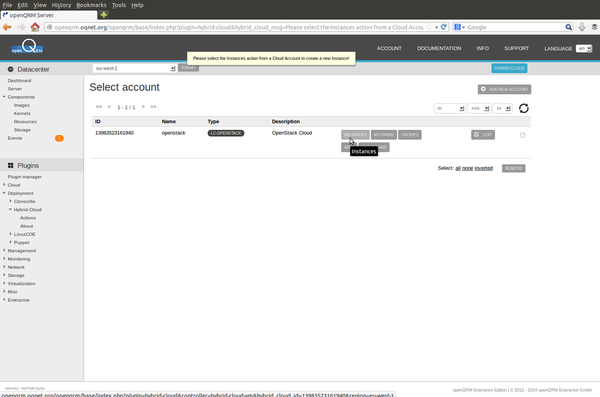Open the Documentation top navigation item

pos(439,48)
